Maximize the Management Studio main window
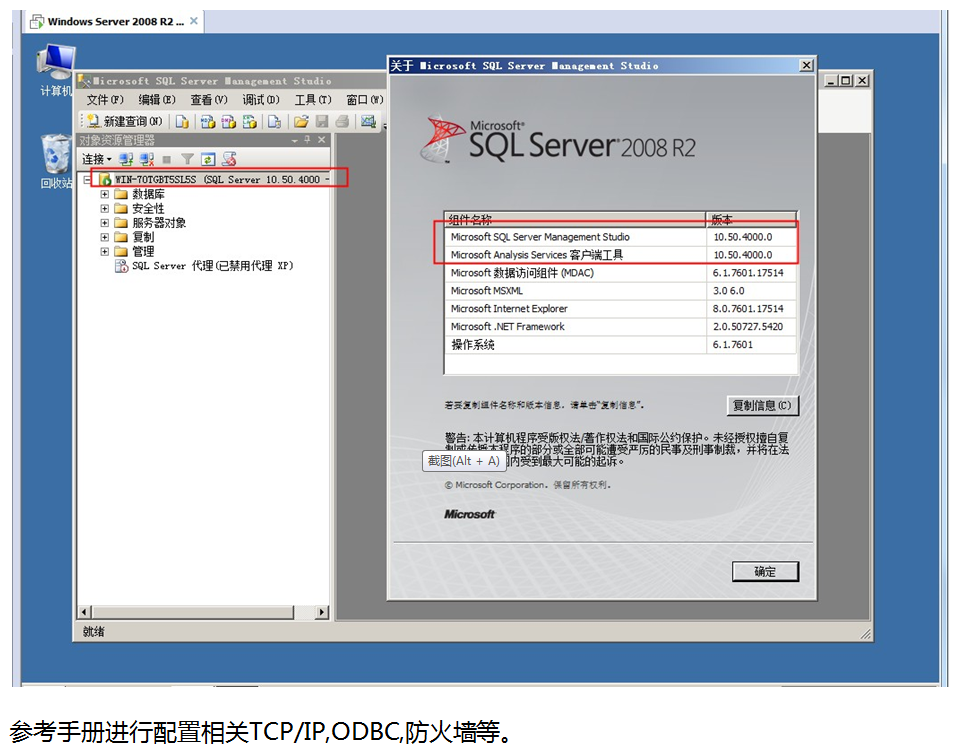Viewport: 959px width, 747px height. tap(846, 80)
